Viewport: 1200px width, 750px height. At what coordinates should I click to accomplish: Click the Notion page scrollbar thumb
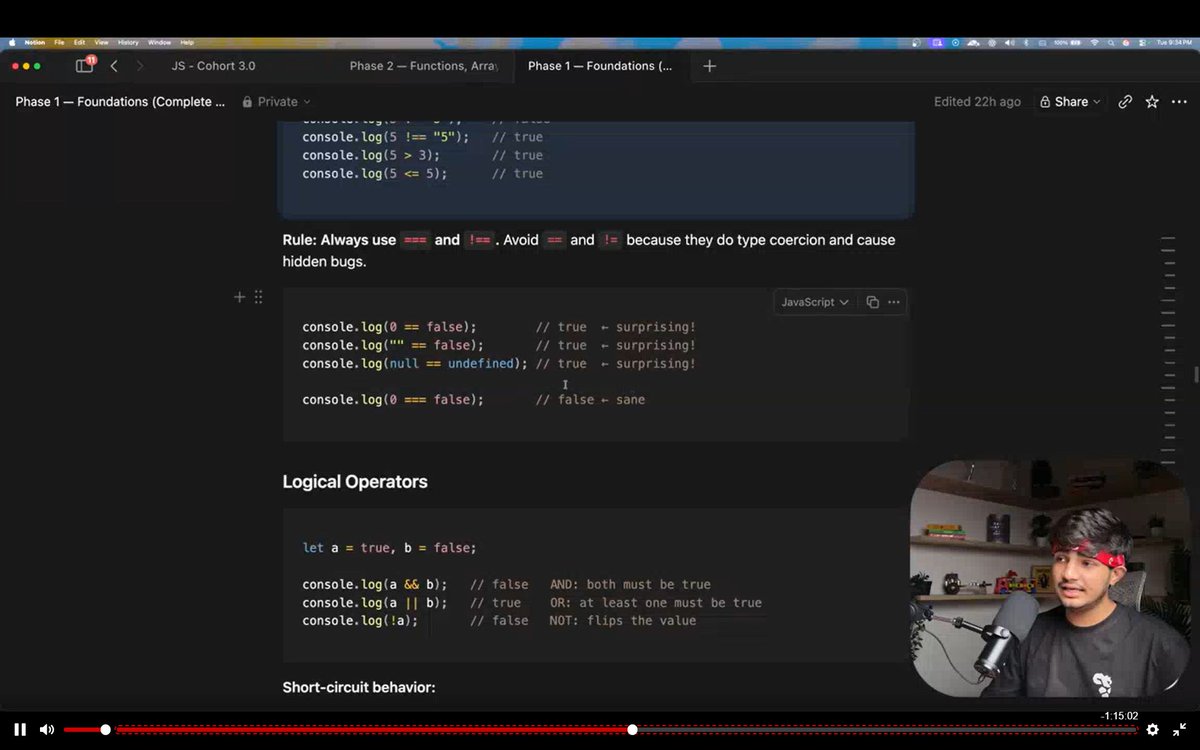tap(1196, 374)
